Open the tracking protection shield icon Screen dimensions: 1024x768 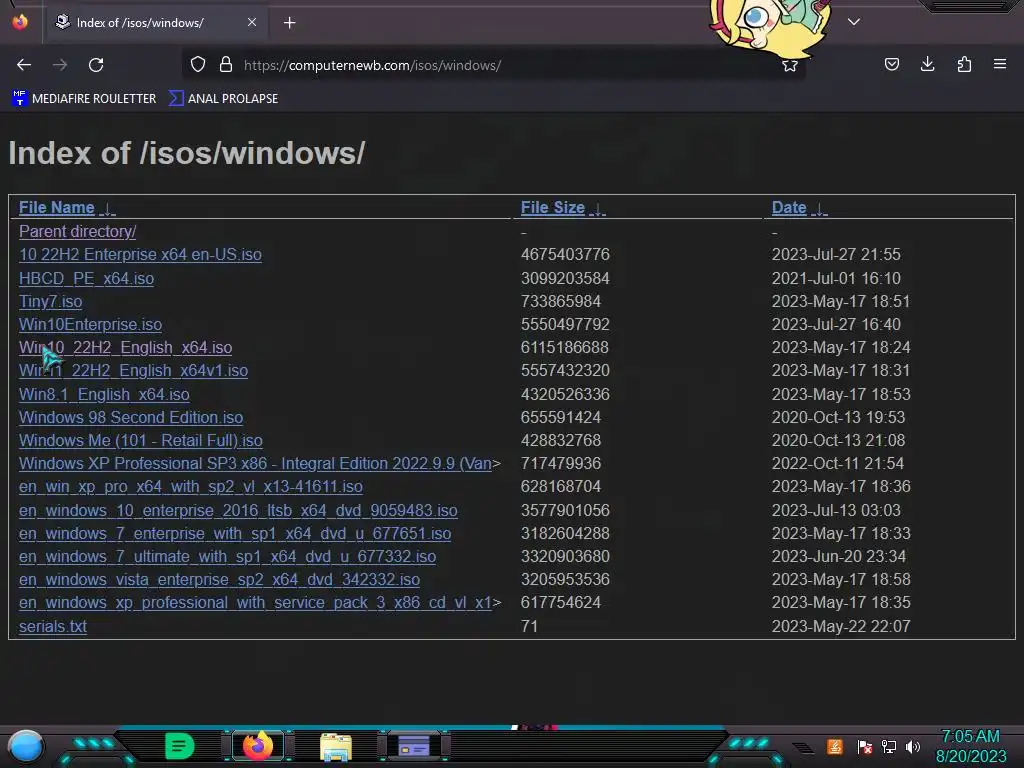pos(198,65)
